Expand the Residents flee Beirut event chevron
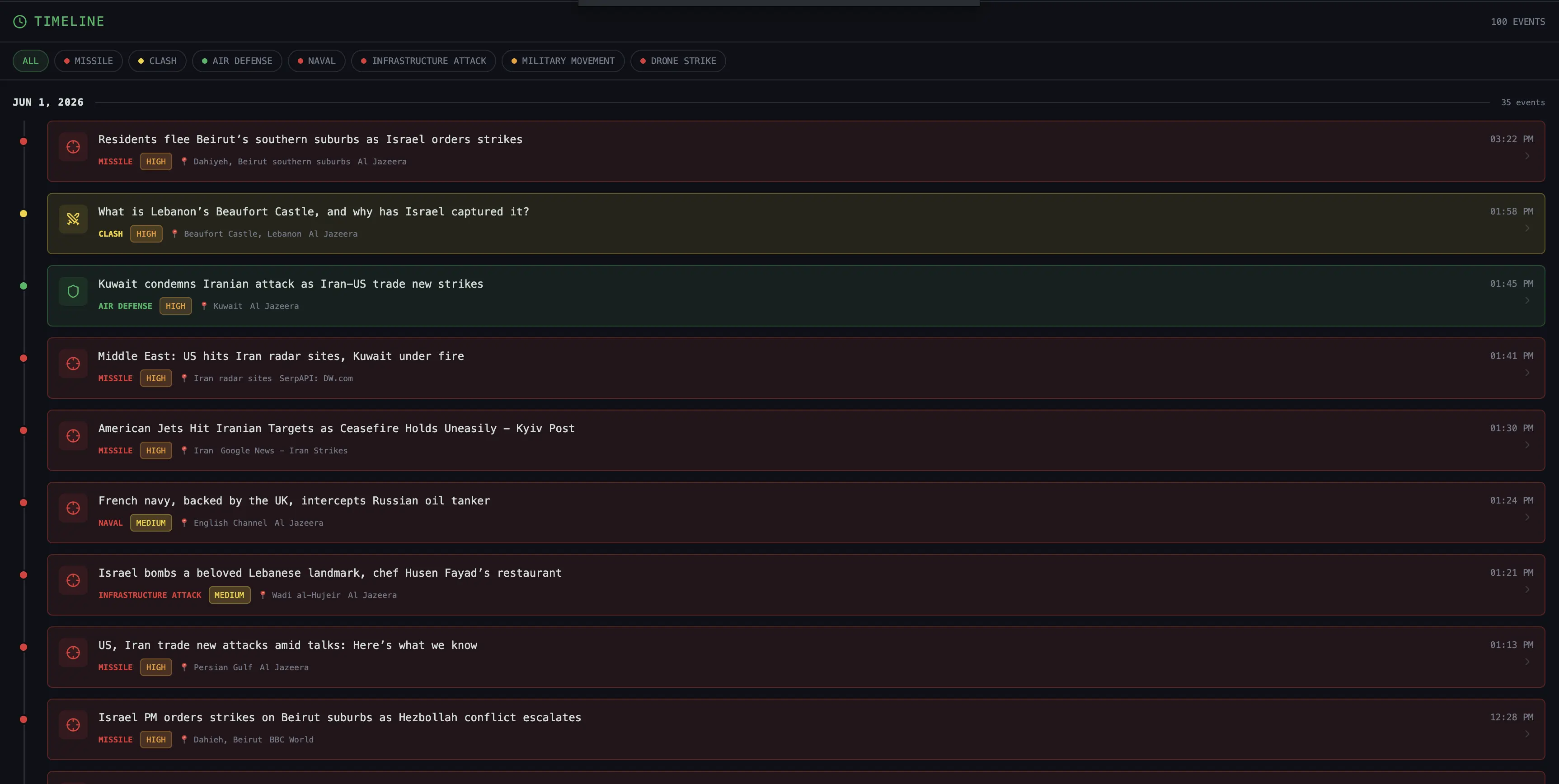 1527,156
